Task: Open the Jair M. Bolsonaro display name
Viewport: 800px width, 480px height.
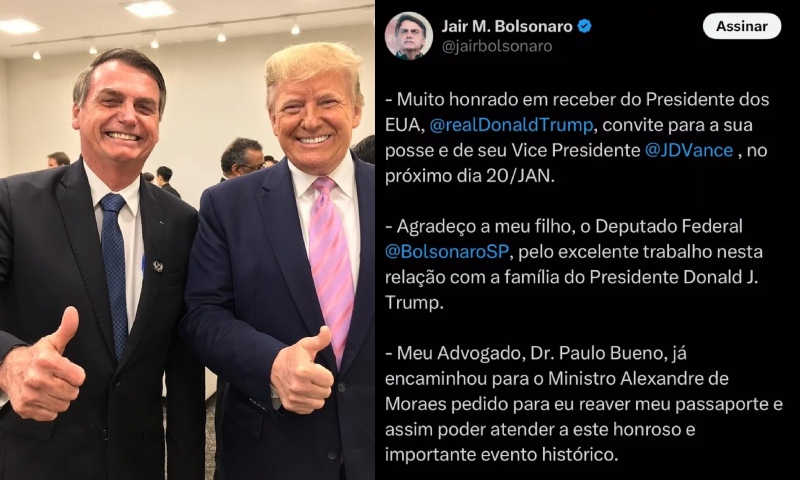Action: [507, 26]
